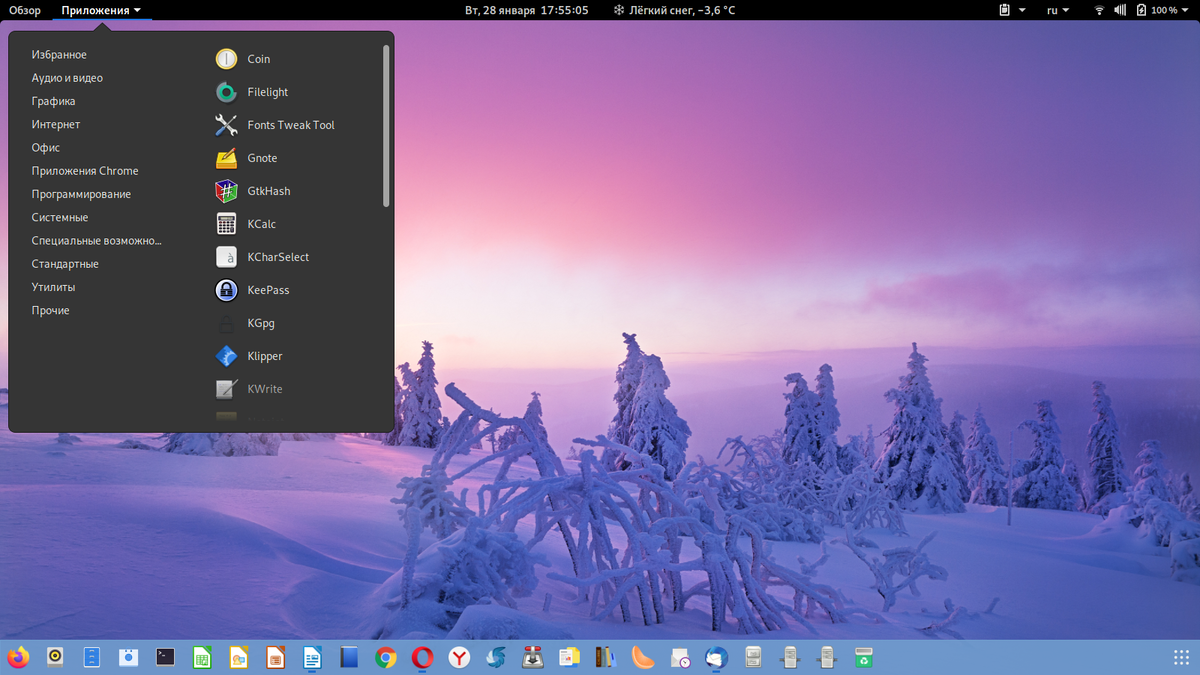Launch KGpg from the list
The height and width of the screenshot is (675, 1200).
point(227,323)
